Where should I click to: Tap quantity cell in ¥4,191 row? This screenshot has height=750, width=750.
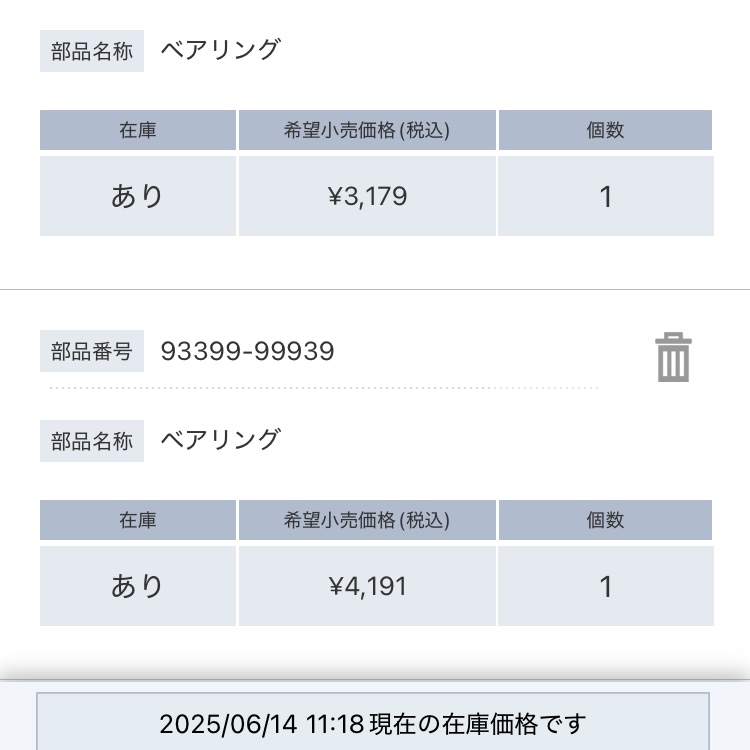click(x=605, y=586)
